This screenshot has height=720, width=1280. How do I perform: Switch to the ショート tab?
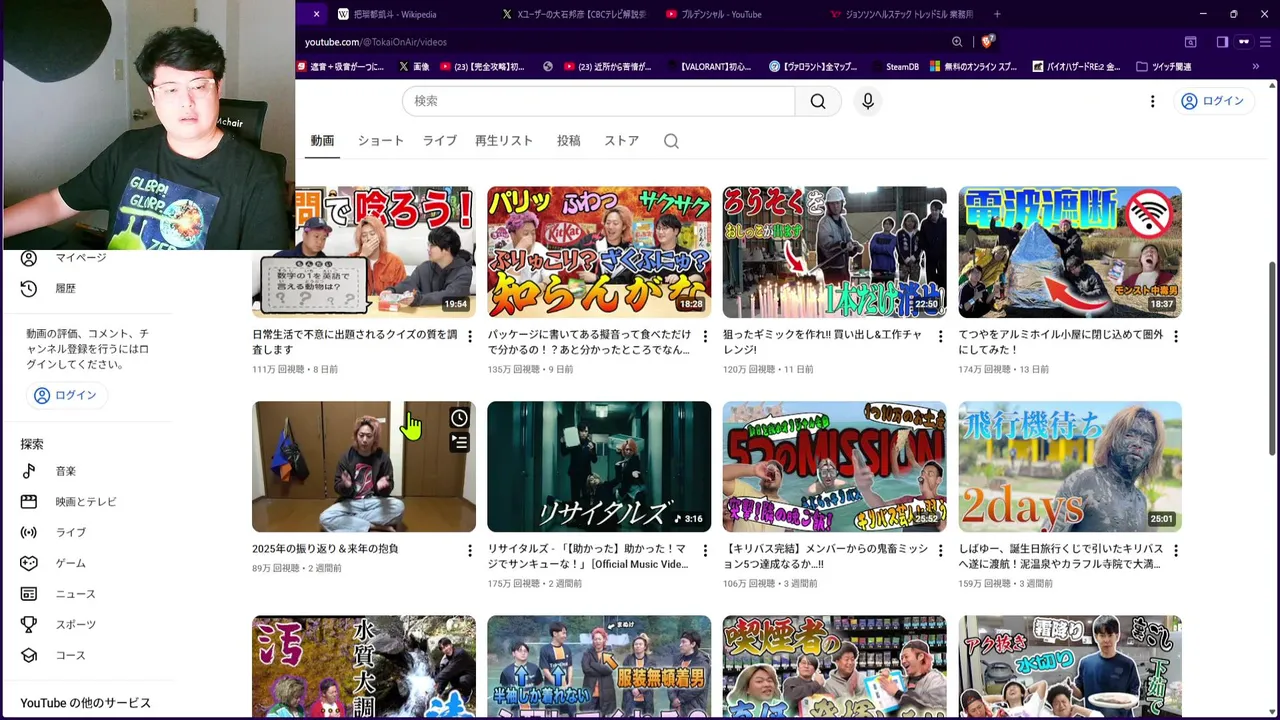(381, 141)
